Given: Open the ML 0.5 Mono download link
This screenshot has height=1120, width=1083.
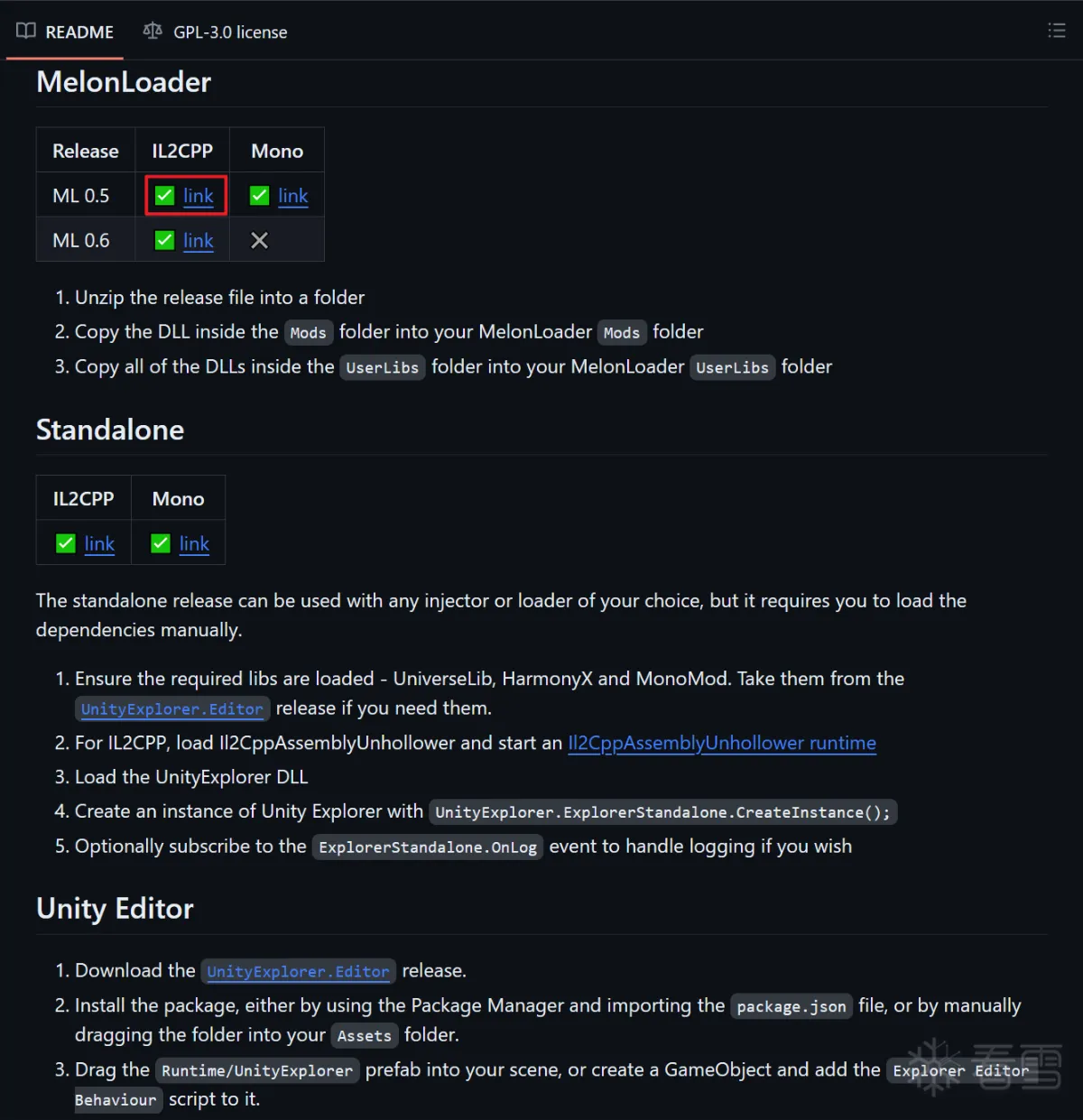Looking at the screenshot, I should [293, 196].
